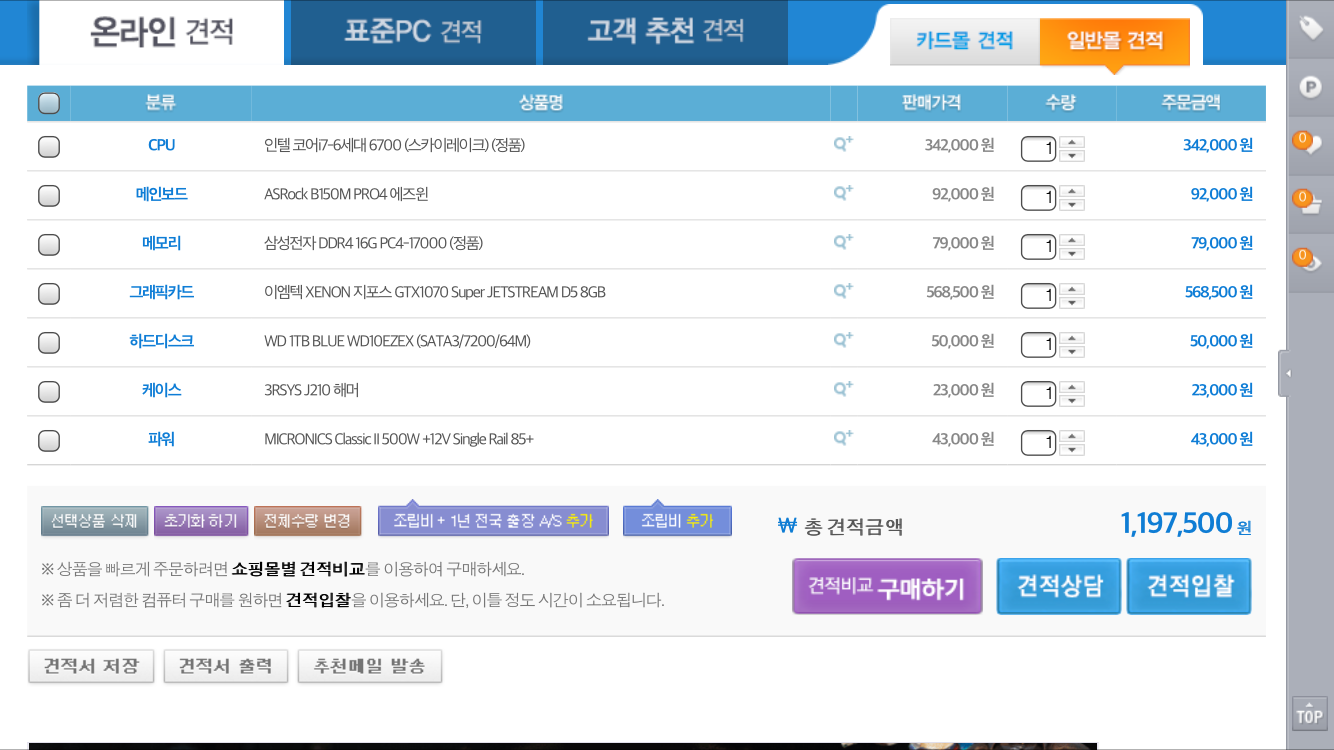Select the 하드디스크 row checkbox

click(x=49, y=343)
